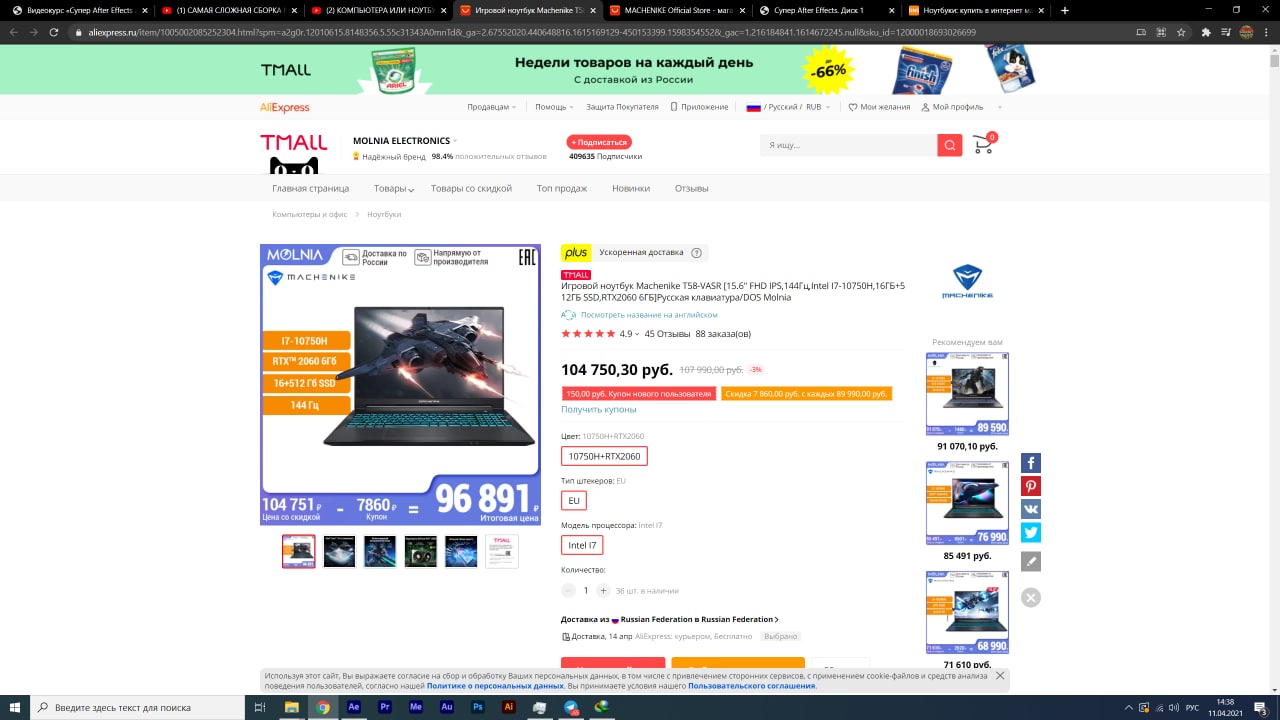Open Защита Покупателя link

pyautogui.click(x=622, y=107)
